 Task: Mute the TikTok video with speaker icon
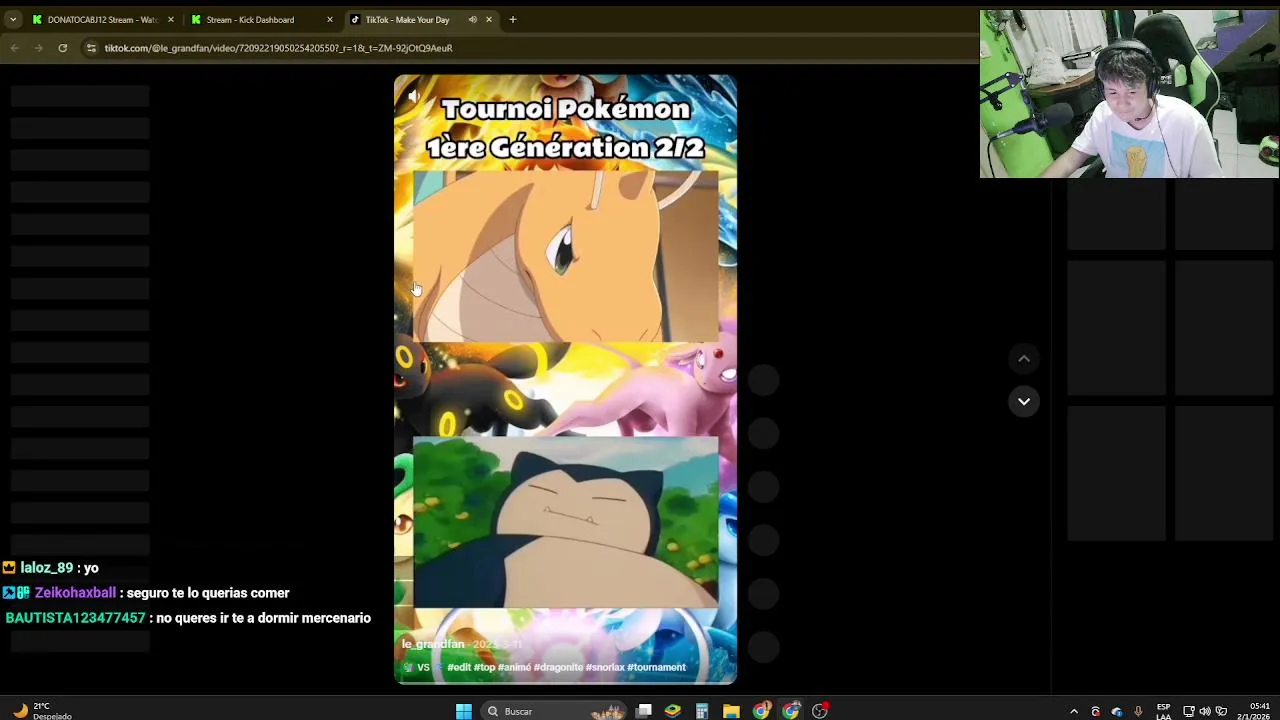click(x=413, y=96)
